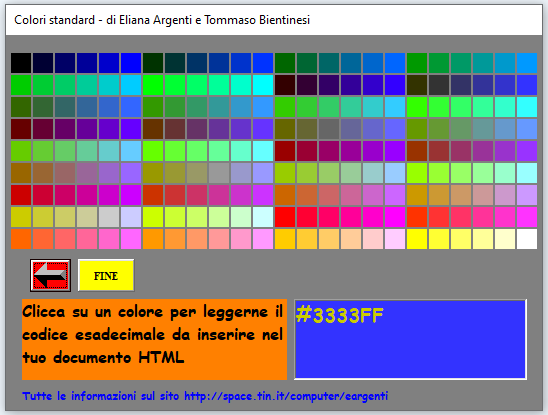Select the cream swatch next to white
This screenshot has height=415, width=548.
point(505,239)
